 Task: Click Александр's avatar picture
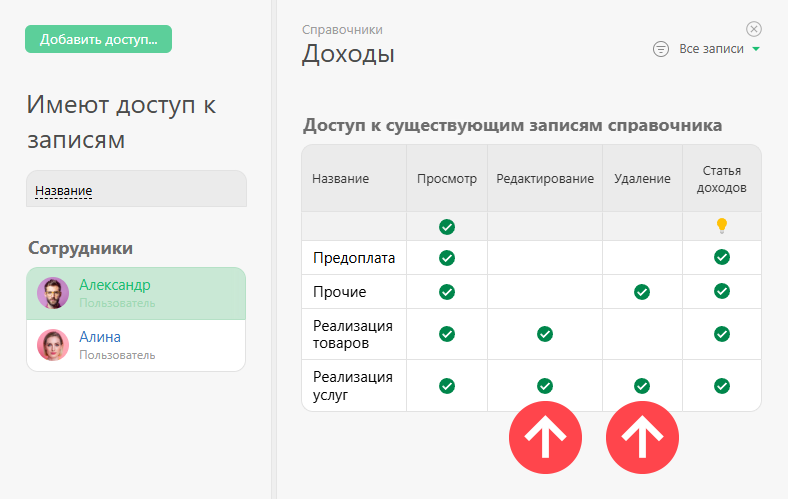click(53, 293)
